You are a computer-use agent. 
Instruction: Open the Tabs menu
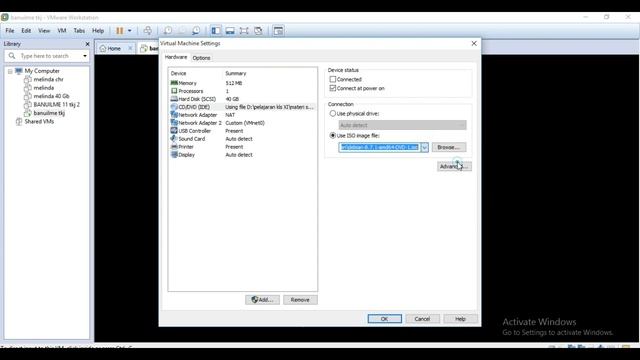79,31
